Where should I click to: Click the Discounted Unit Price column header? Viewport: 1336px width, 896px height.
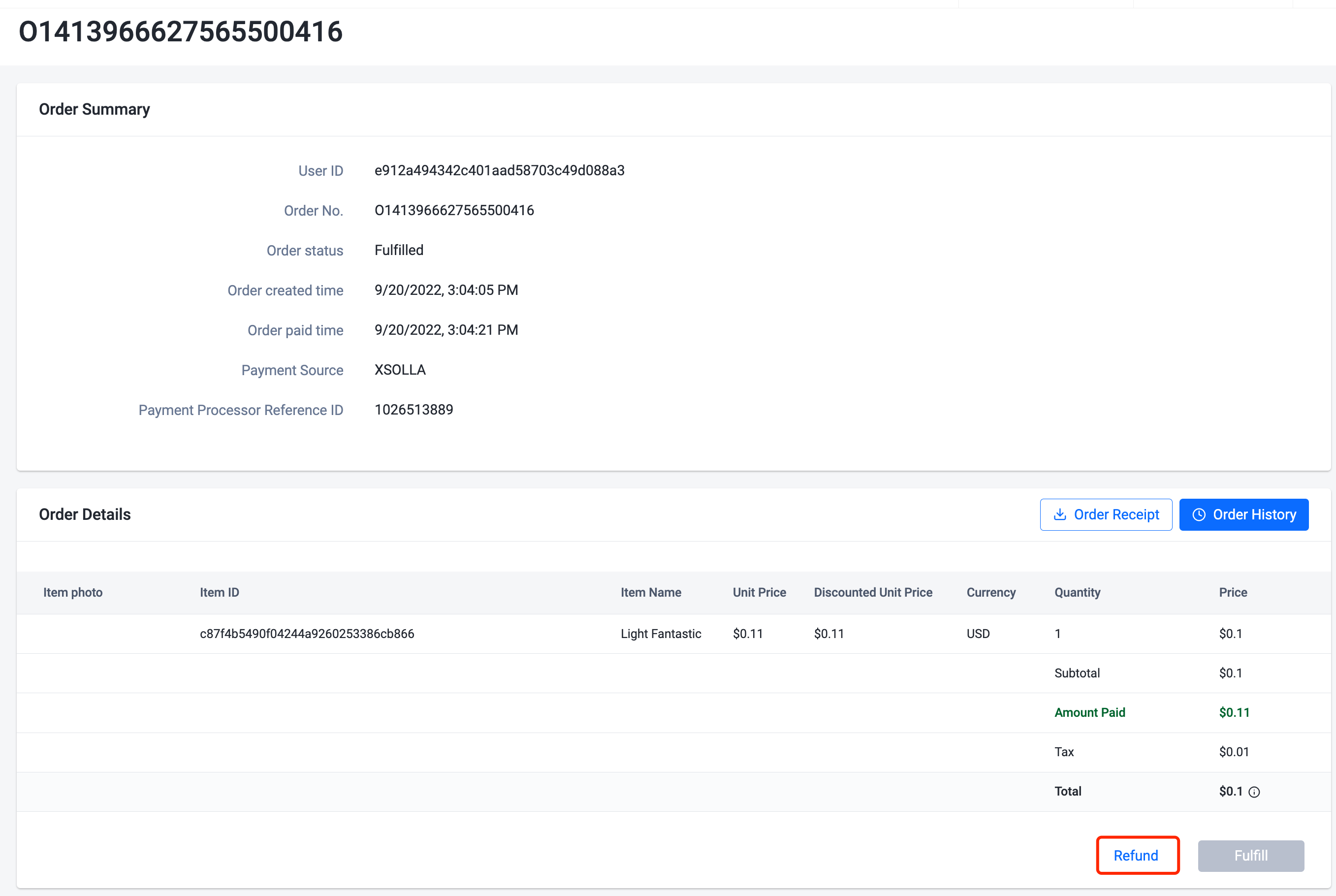pos(873,593)
